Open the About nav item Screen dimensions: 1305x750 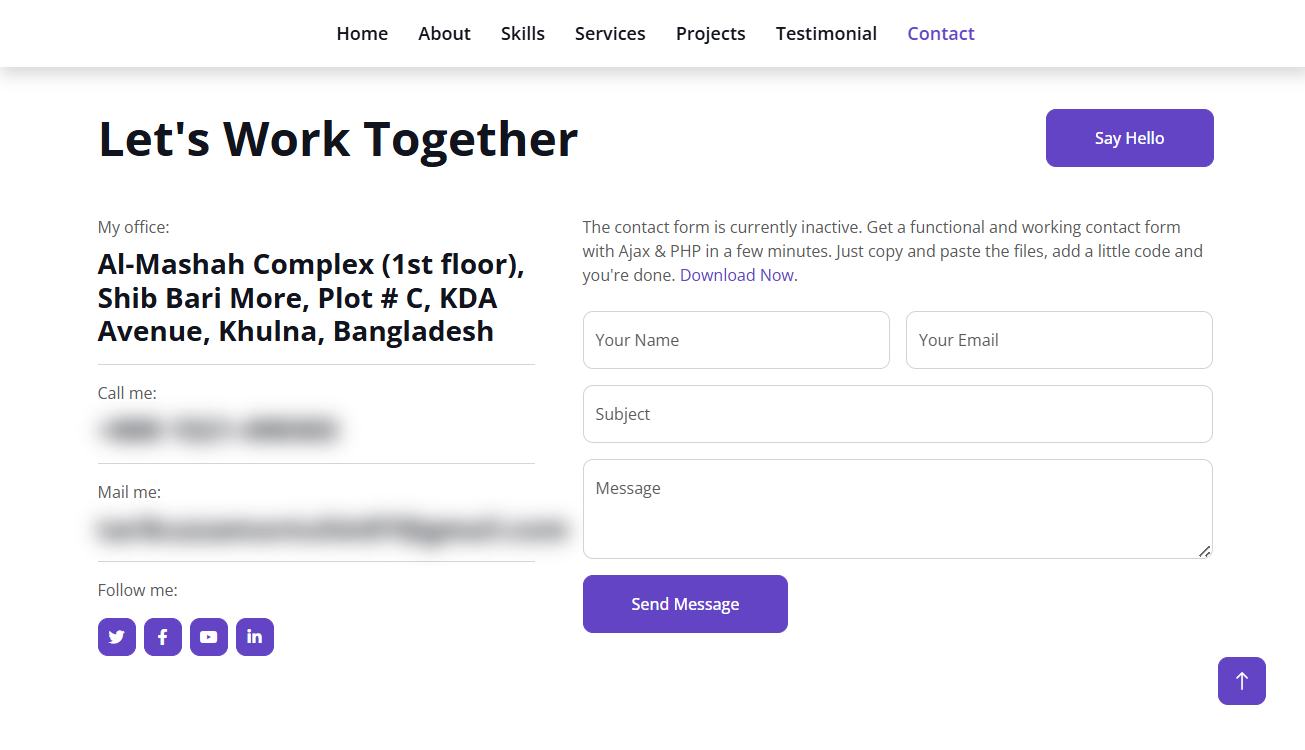[x=444, y=33]
